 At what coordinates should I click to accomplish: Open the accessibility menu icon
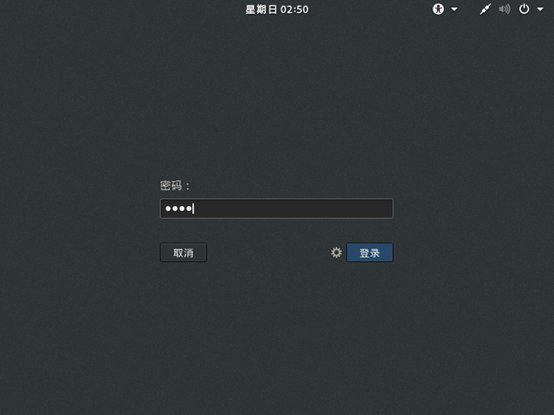(438, 9)
